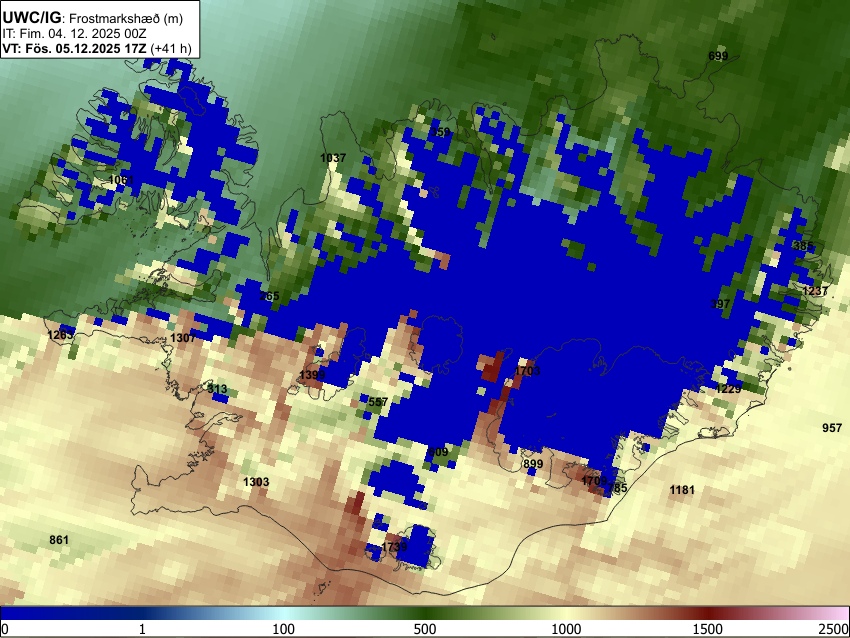Click the map value 1739
Viewport: 850px width, 638px height.
(394, 546)
